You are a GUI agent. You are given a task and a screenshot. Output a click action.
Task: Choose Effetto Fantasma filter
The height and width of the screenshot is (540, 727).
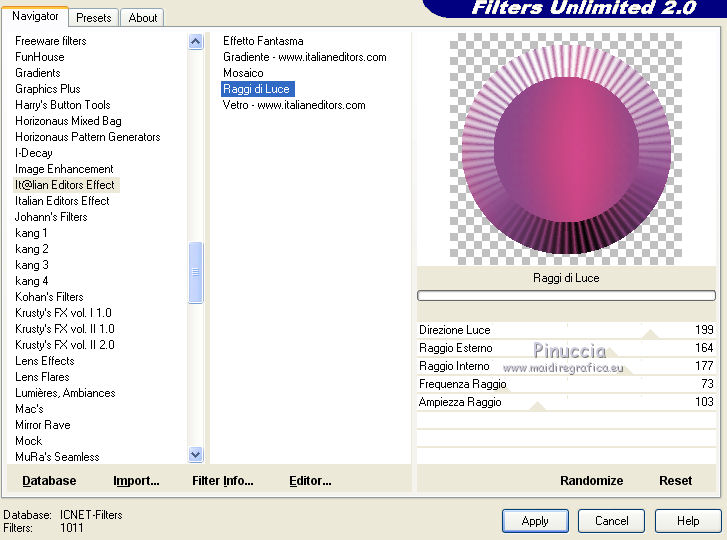263,41
